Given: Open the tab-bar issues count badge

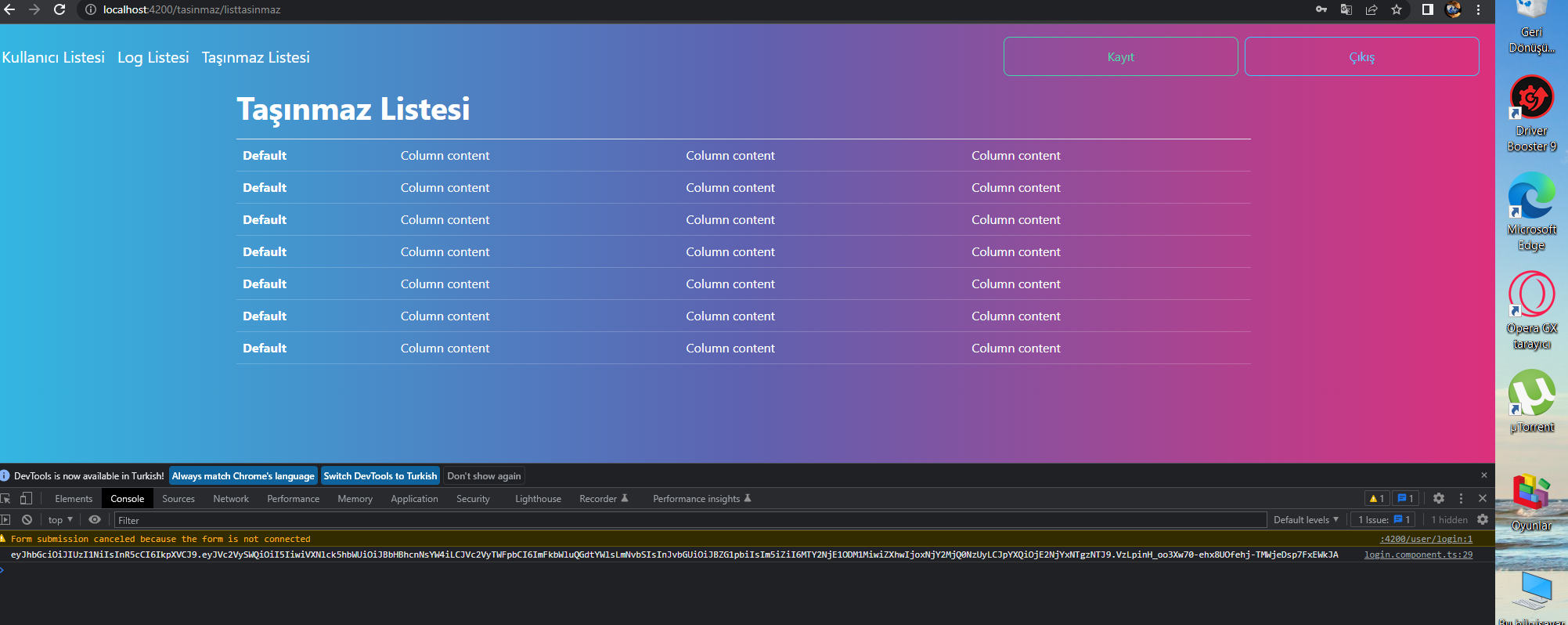Looking at the screenshot, I should [1405, 498].
